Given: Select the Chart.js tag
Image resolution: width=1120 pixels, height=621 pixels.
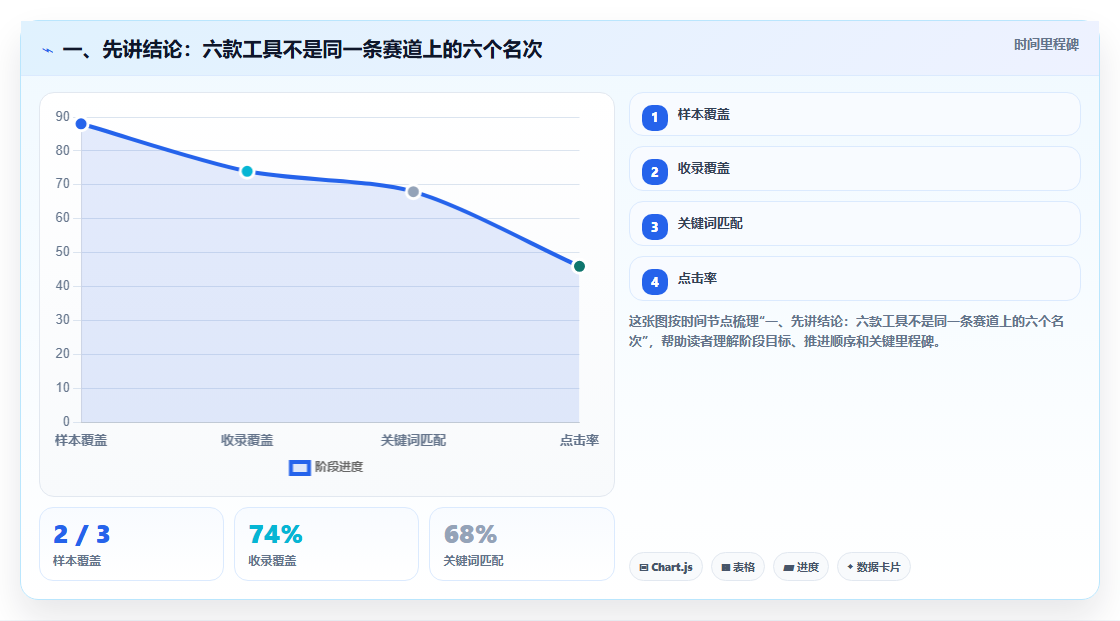Looking at the screenshot, I should coord(666,567).
